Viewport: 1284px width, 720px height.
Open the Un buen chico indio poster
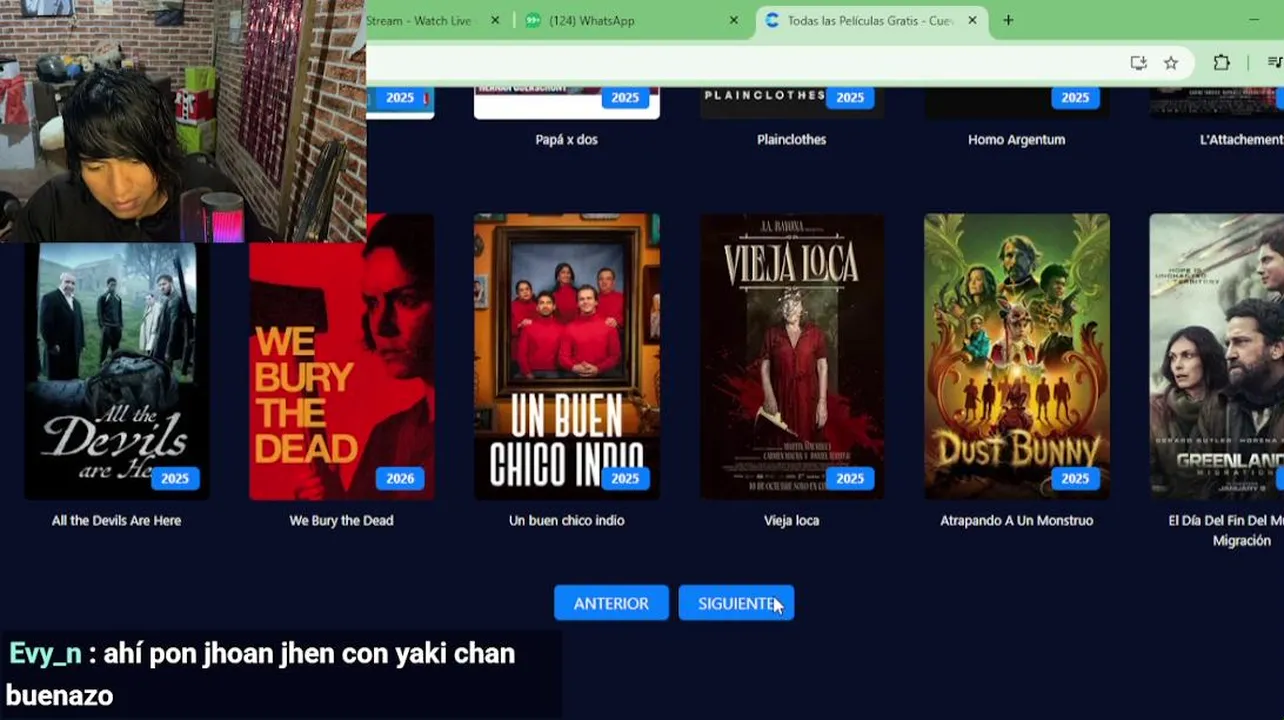pos(567,356)
